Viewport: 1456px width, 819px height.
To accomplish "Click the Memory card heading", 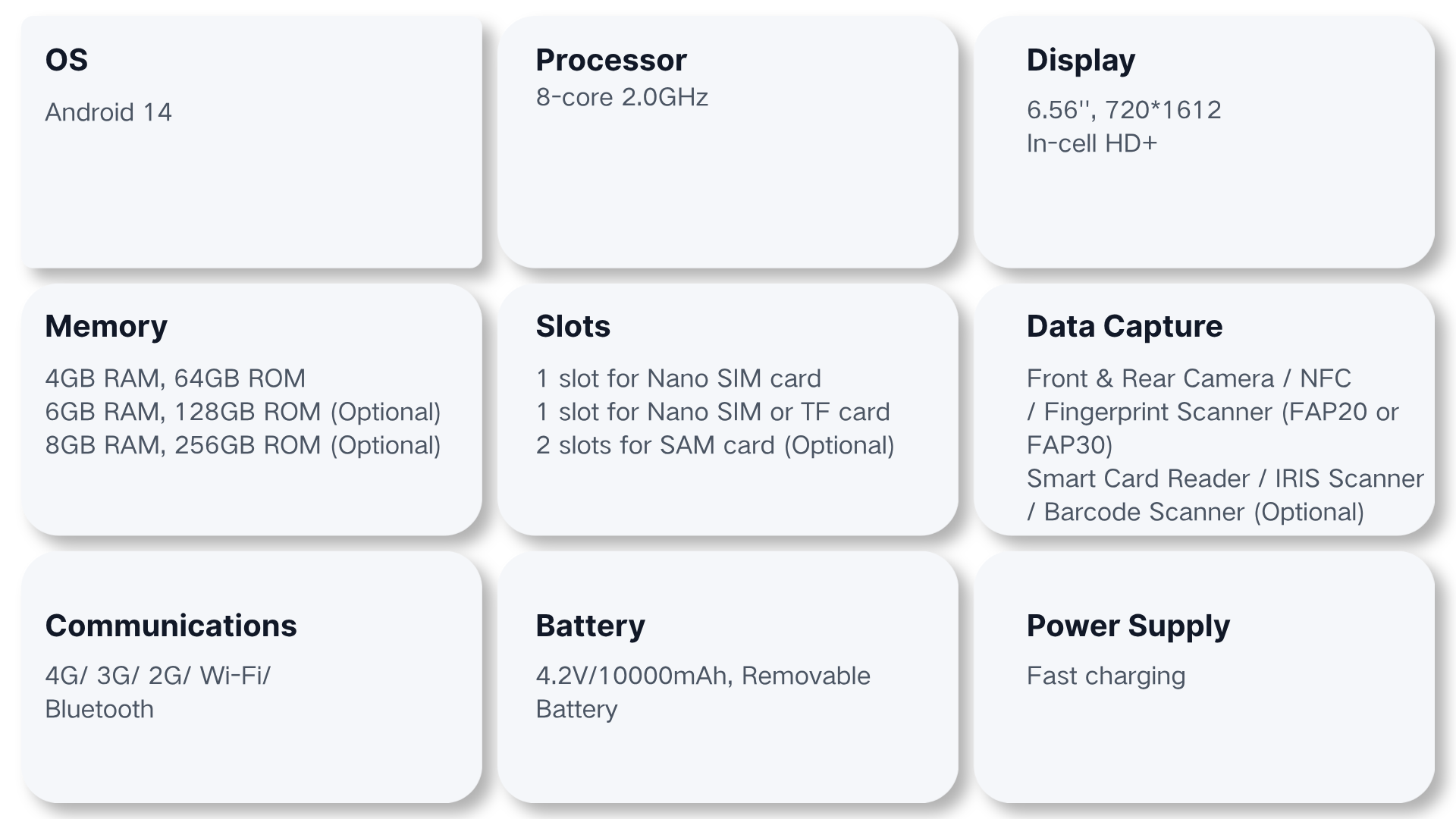I will [x=106, y=326].
